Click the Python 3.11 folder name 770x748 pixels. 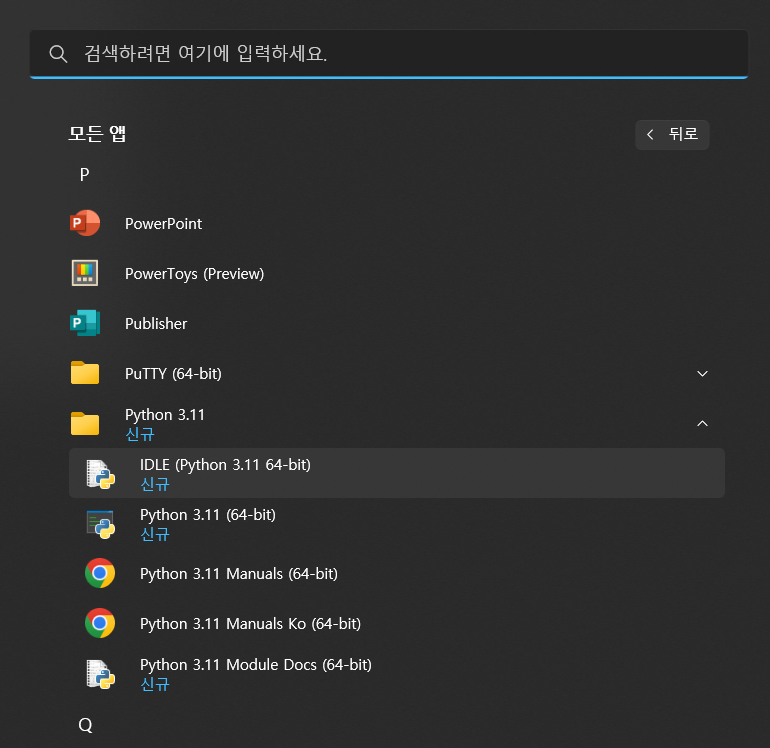coord(165,415)
